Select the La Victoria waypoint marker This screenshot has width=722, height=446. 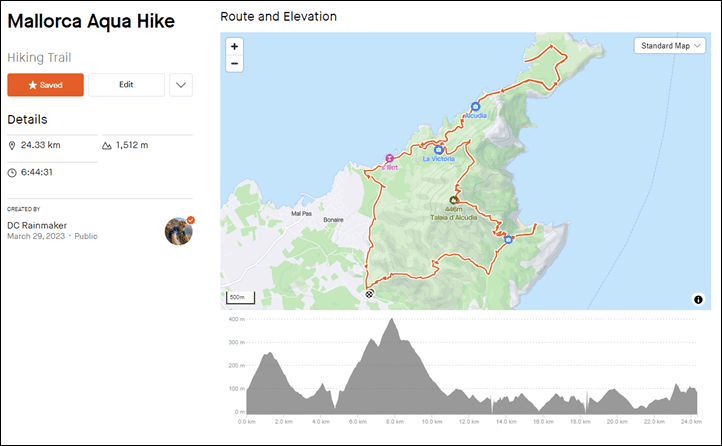(x=439, y=150)
